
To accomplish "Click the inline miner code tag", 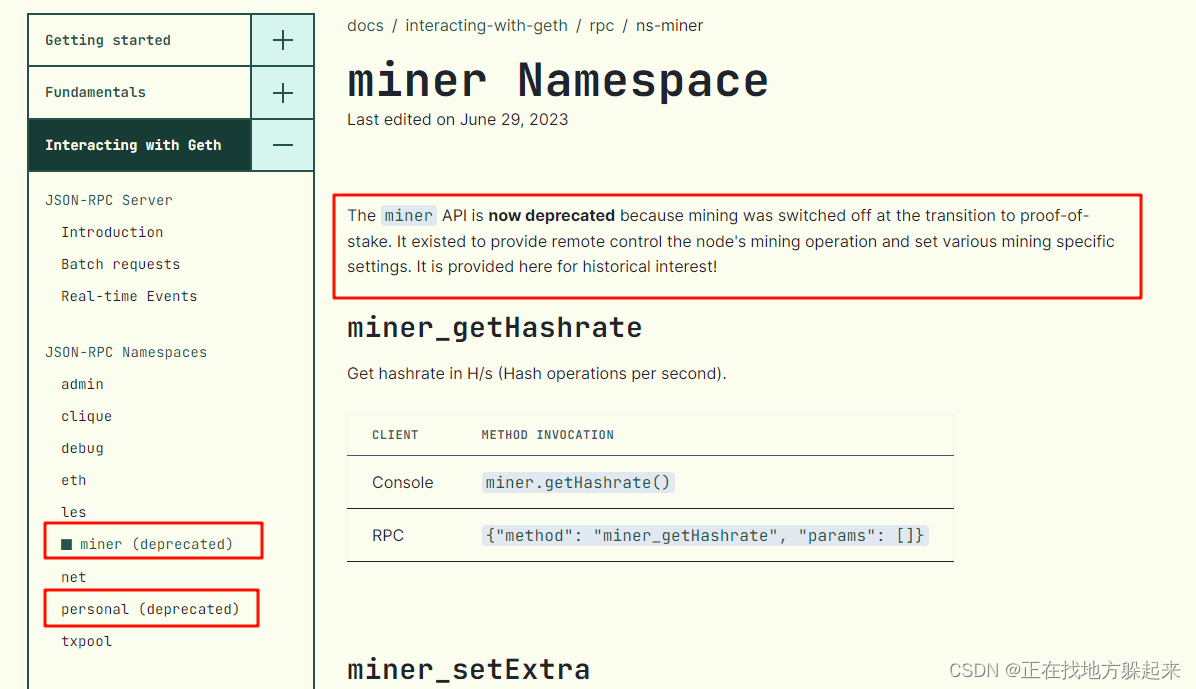I will coord(408,216).
